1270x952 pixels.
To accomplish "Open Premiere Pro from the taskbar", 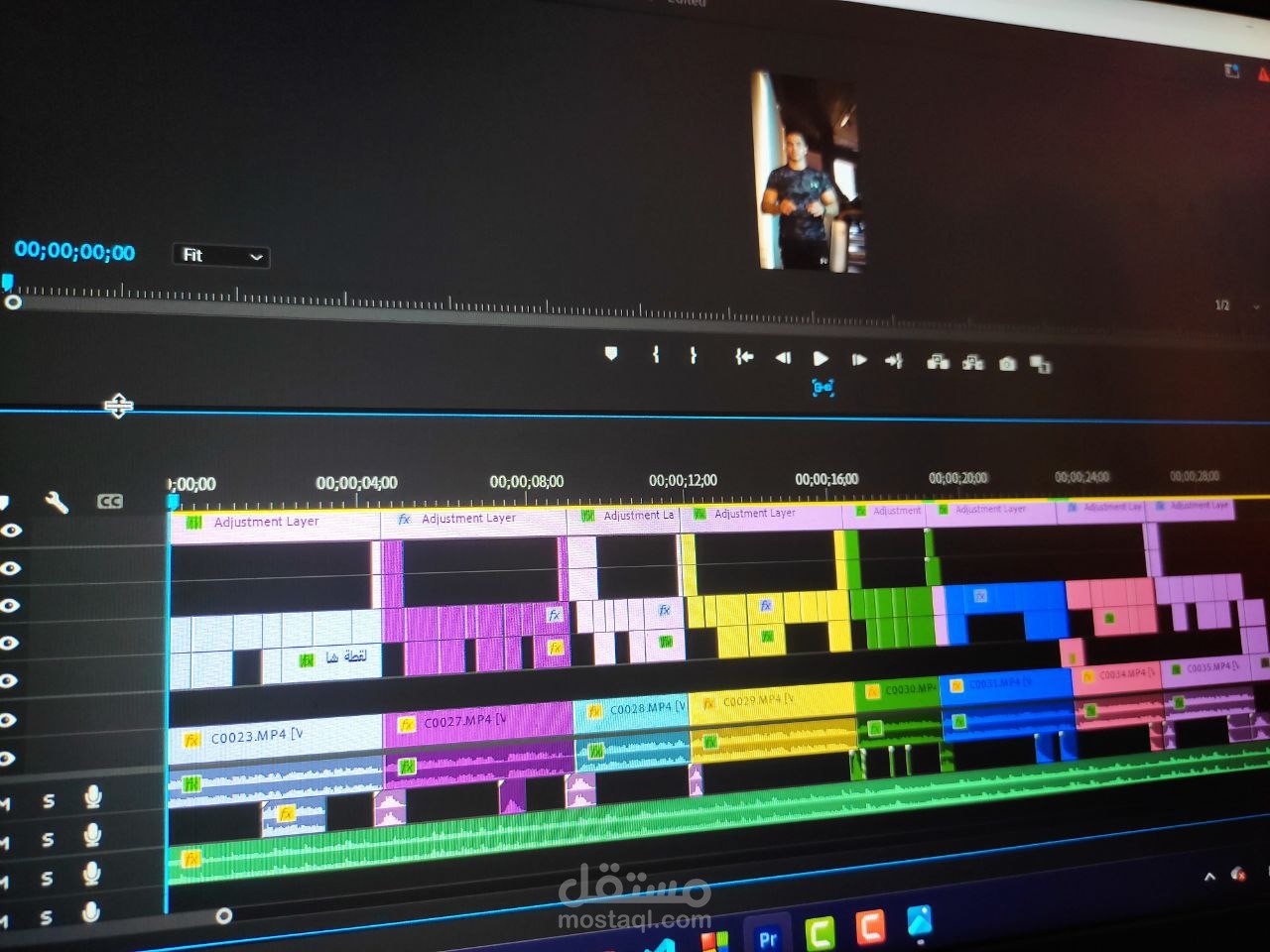I will coord(767,938).
